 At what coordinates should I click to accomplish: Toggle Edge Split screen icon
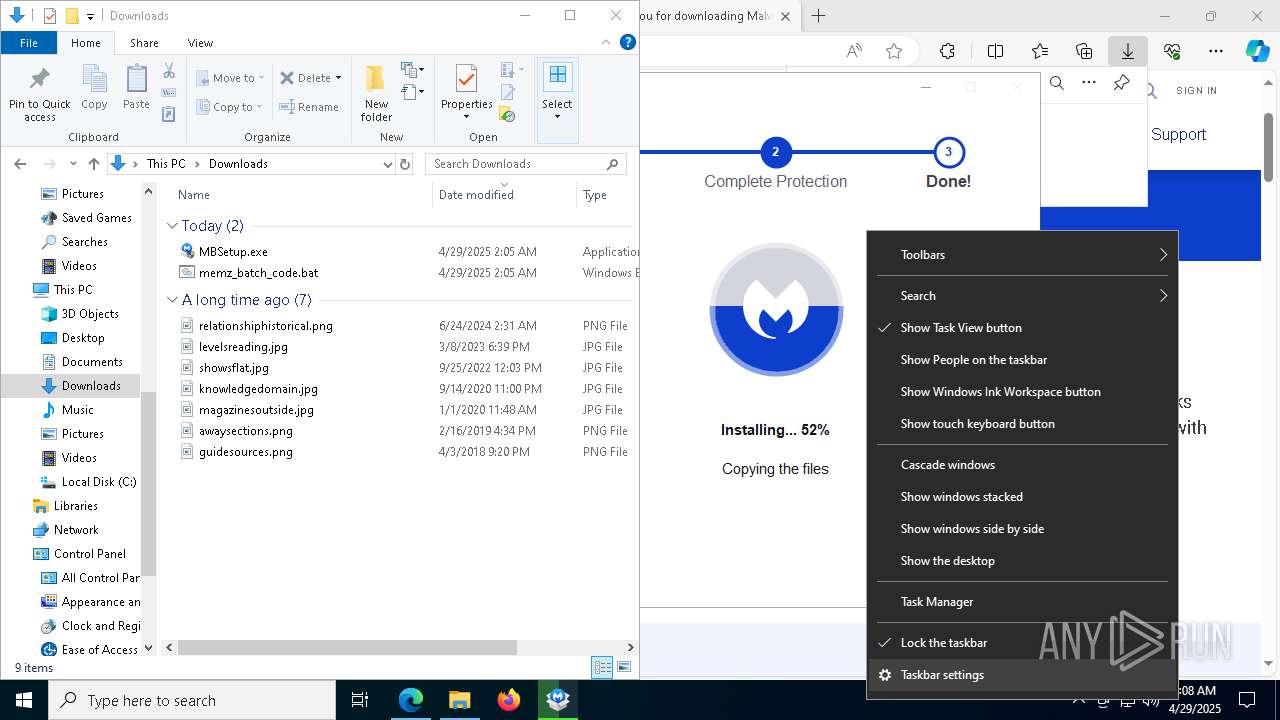pyautogui.click(x=995, y=51)
